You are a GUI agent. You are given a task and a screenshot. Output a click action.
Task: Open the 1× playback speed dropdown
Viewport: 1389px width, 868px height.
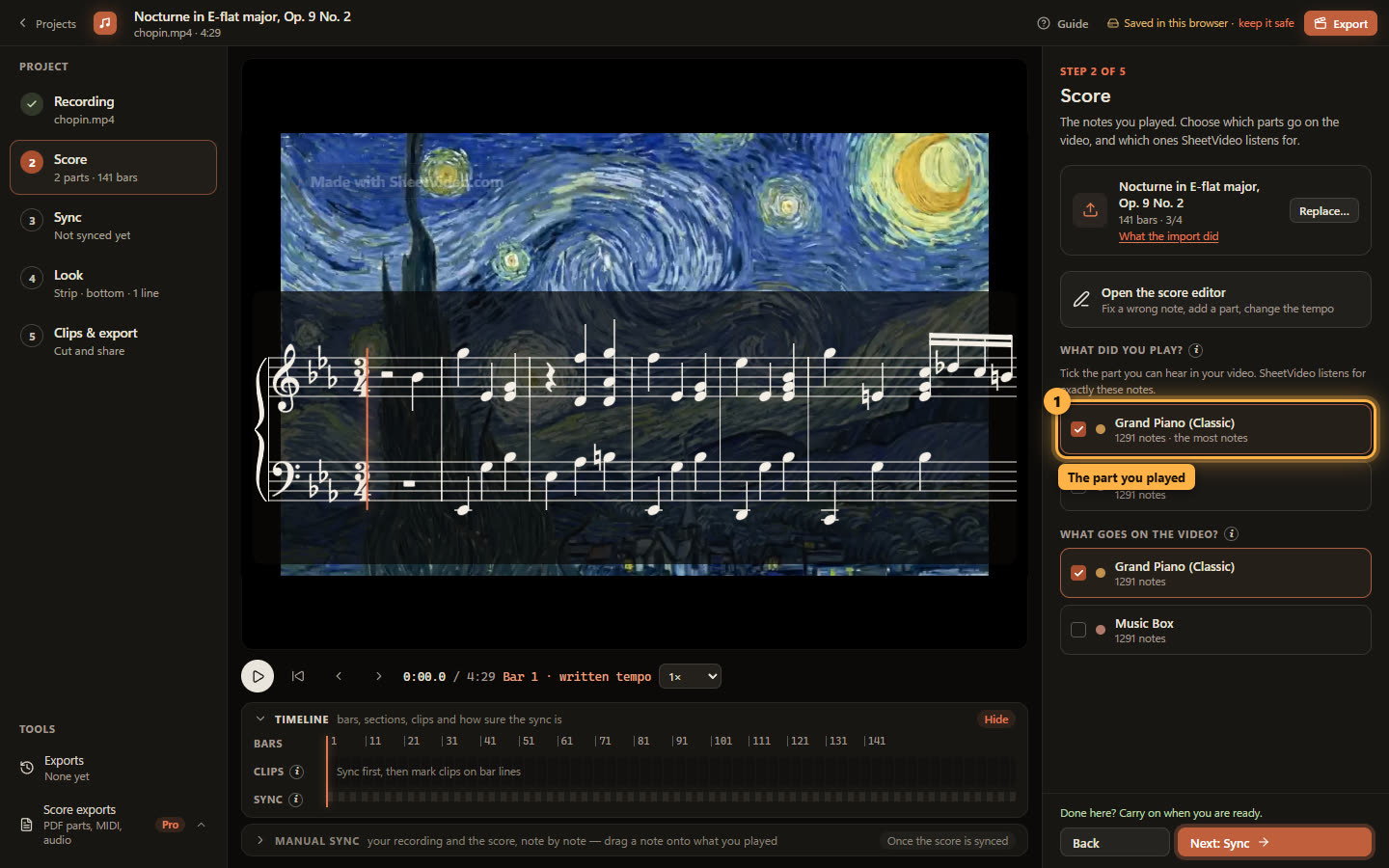690,676
